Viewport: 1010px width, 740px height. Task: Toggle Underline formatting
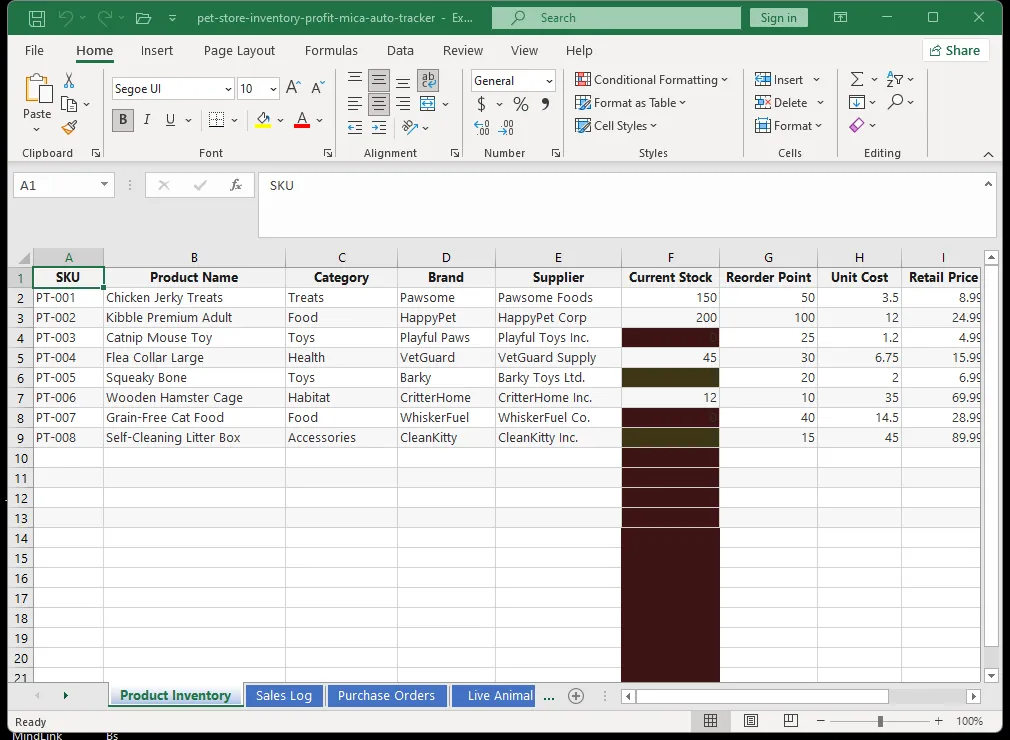point(170,120)
